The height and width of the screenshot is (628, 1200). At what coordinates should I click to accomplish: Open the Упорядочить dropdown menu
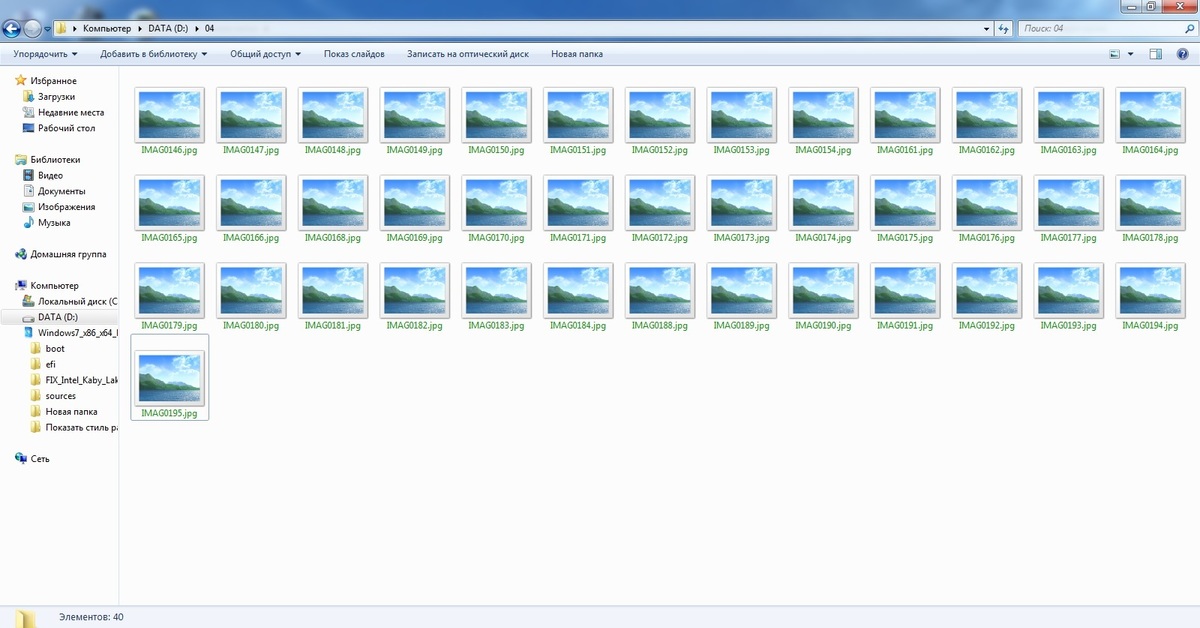point(45,54)
